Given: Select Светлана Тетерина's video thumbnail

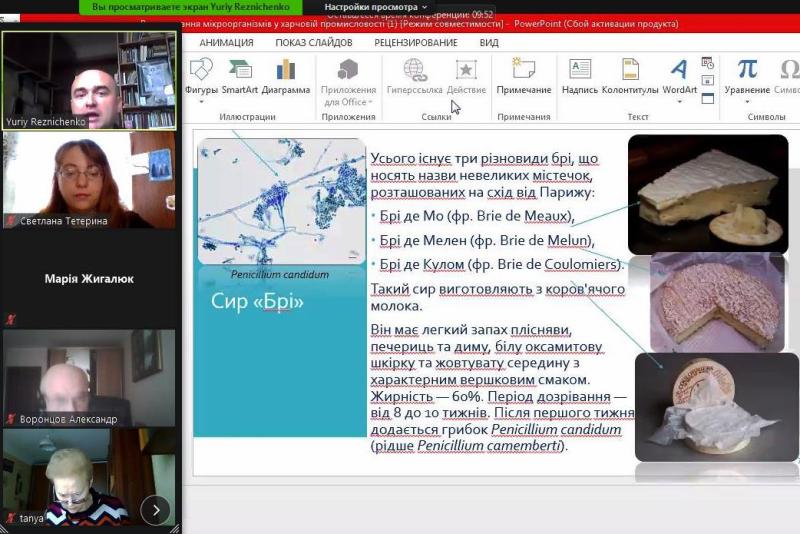Looking at the screenshot, I should 90,180.
